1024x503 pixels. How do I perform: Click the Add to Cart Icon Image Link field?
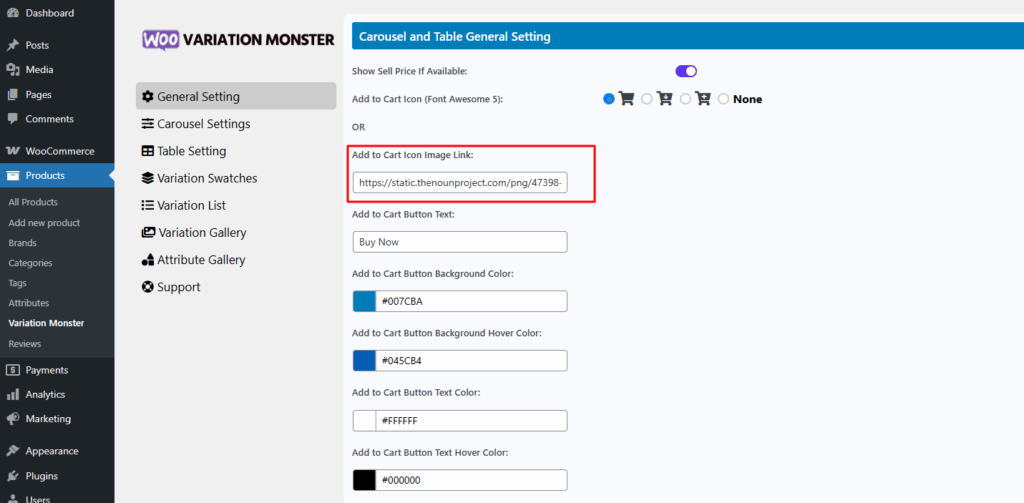(x=460, y=182)
